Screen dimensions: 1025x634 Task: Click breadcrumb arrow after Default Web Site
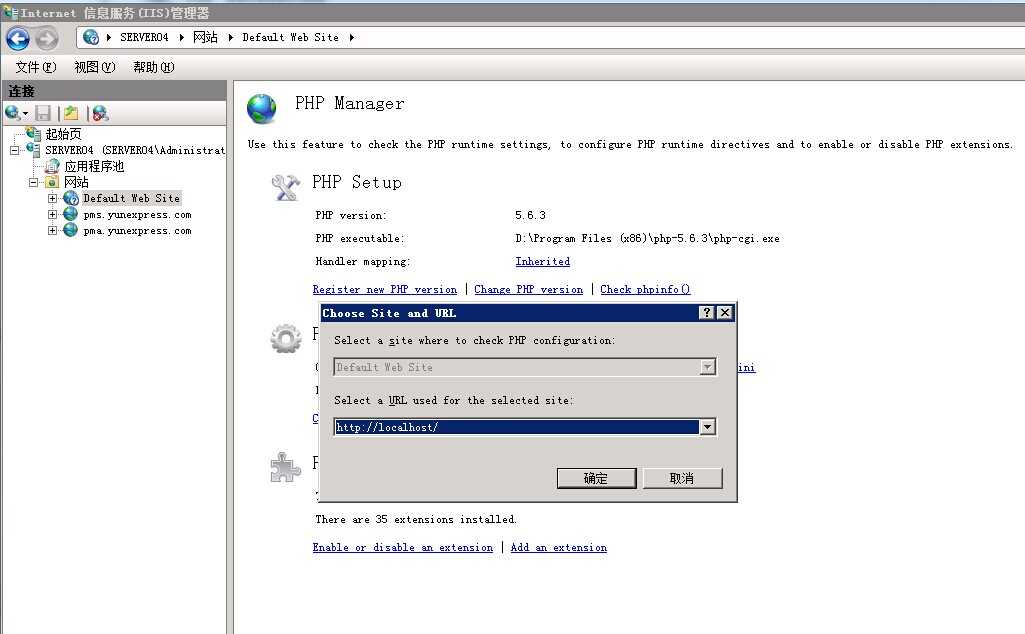tap(352, 37)
